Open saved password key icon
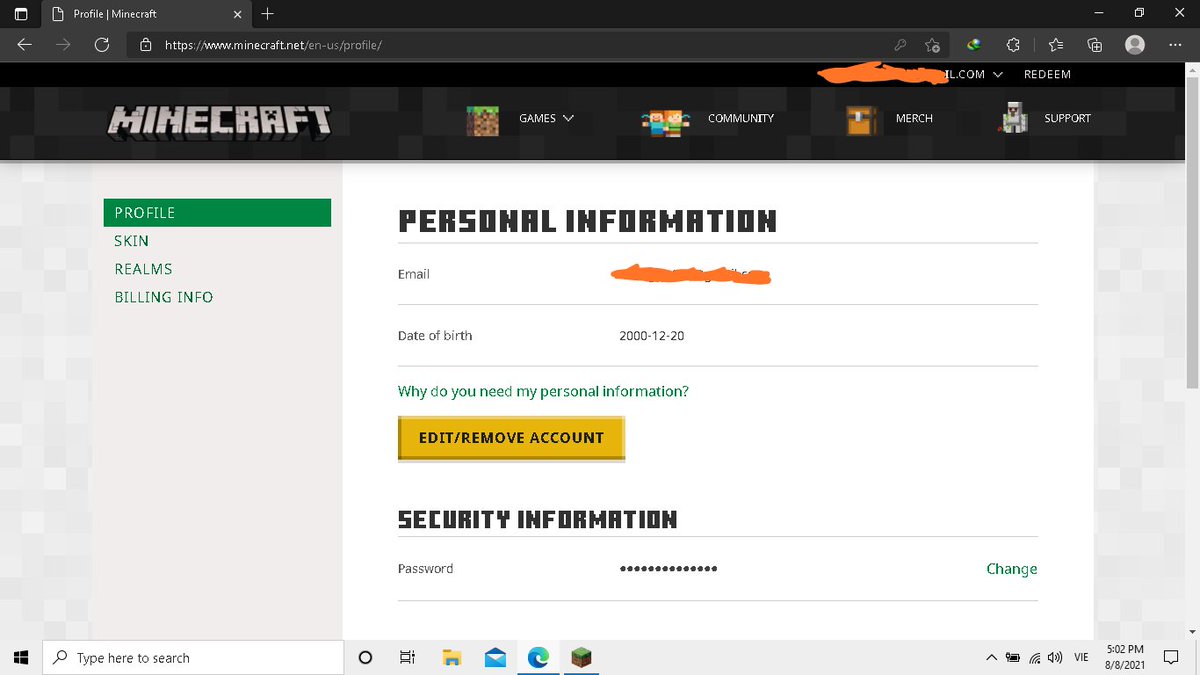This screenshot has height=675, width=1200. [900, 45]
